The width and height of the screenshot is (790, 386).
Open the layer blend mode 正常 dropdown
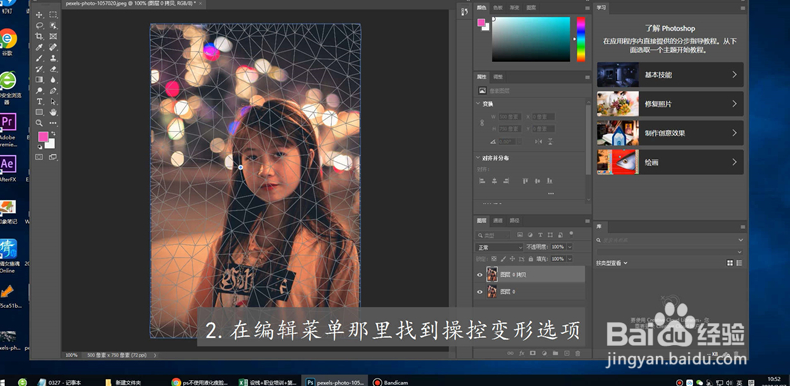tap(499, 247)
